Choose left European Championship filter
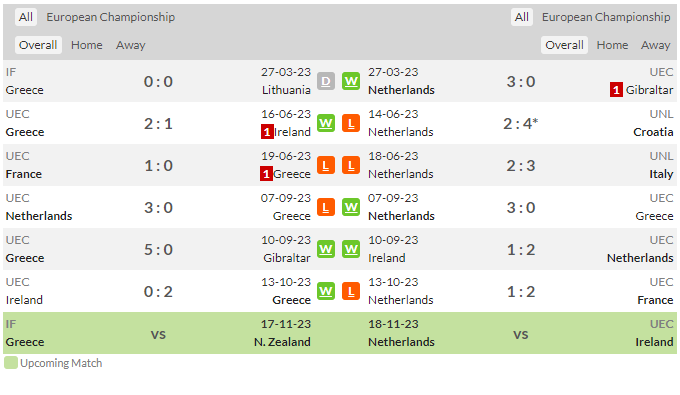Screen dimensions: 680x395 click(111, 17)
